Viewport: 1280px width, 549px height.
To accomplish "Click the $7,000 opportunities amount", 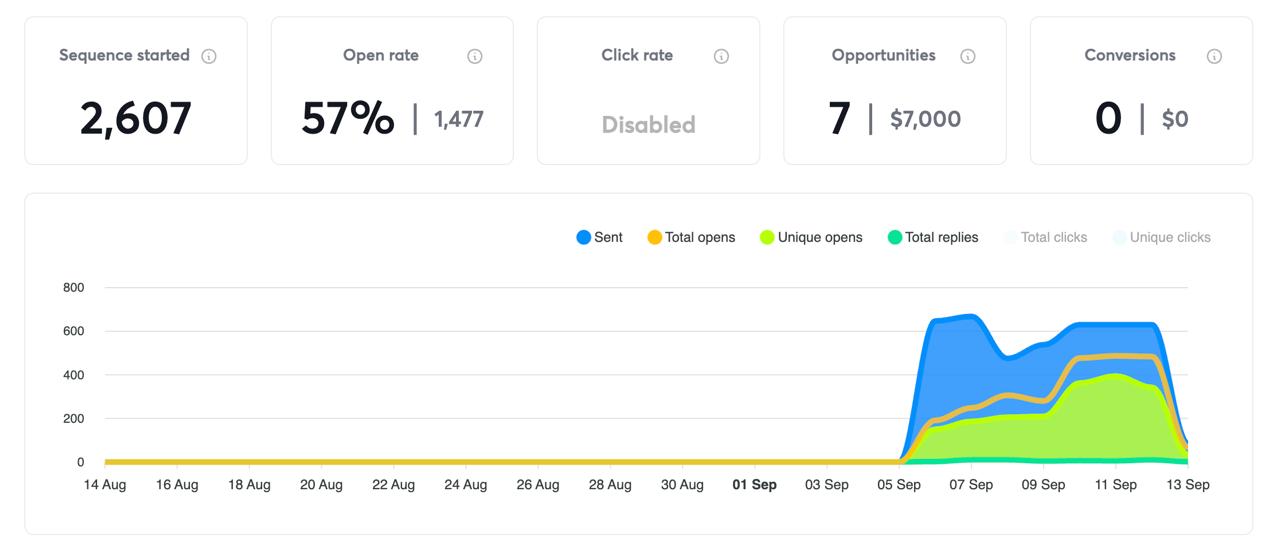I will click(925, 120).
